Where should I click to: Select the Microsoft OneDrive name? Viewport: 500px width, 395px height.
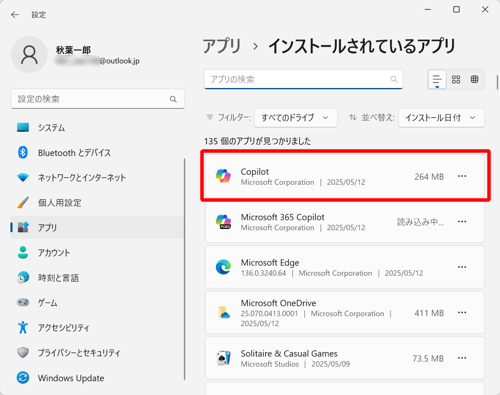[x=278, y=303]
